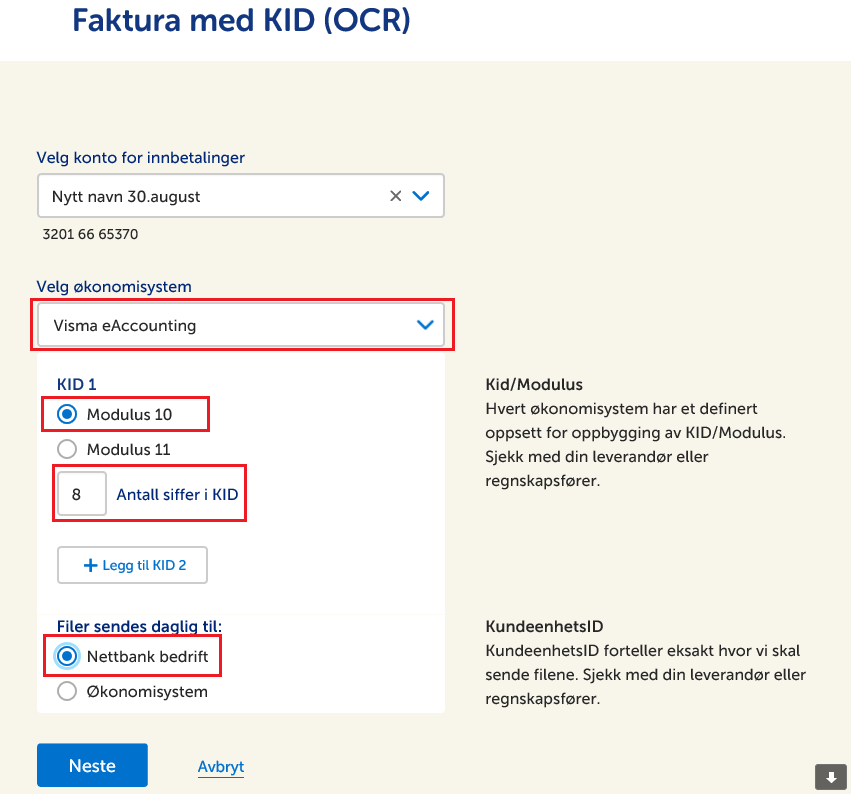This screenshot has height=794, width=851.
Task: Open the økonomisystem chevron next to Visma eAccounting
Action: (425, 324)
